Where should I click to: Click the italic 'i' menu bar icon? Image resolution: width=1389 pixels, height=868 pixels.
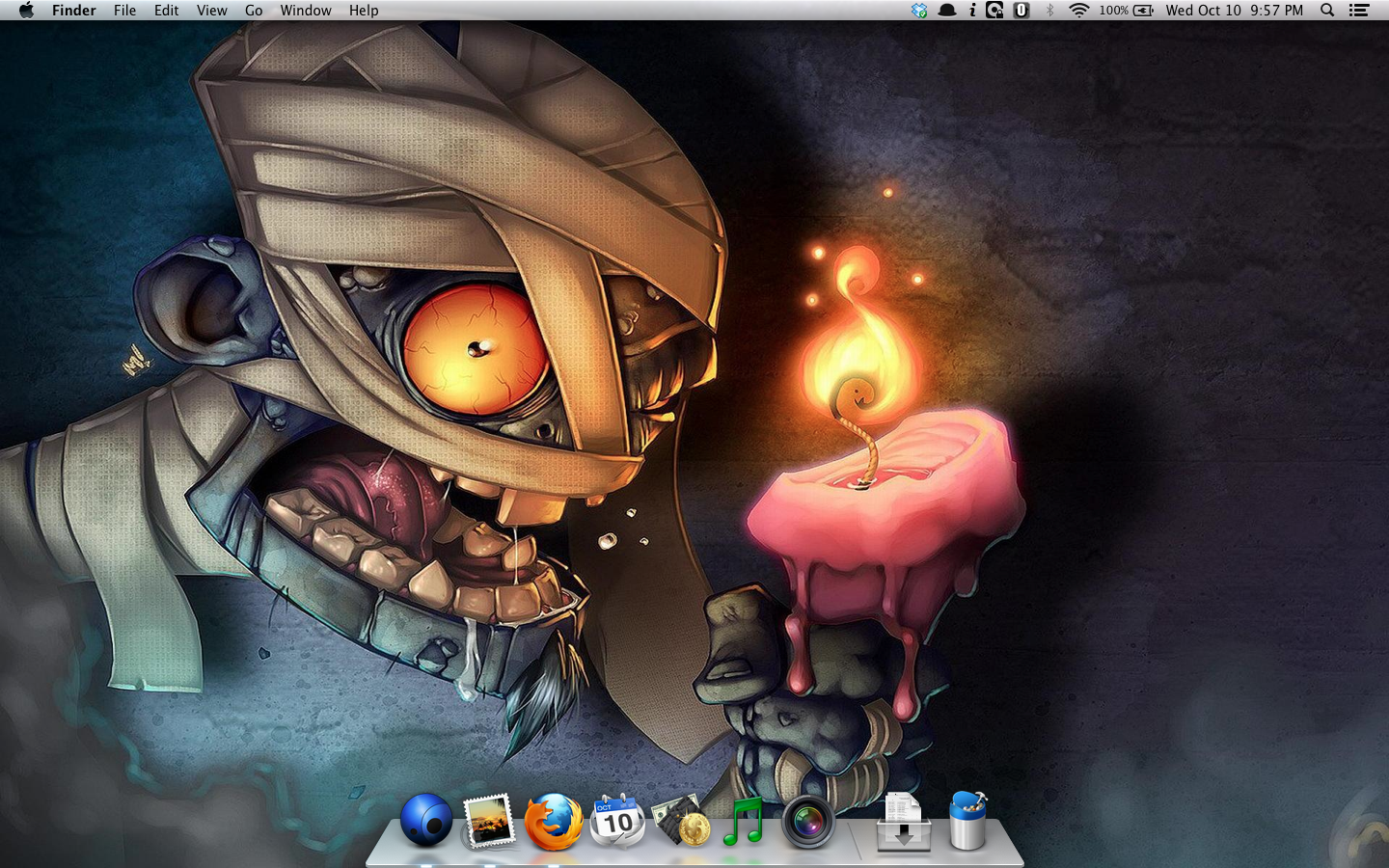tap(972, 10)
